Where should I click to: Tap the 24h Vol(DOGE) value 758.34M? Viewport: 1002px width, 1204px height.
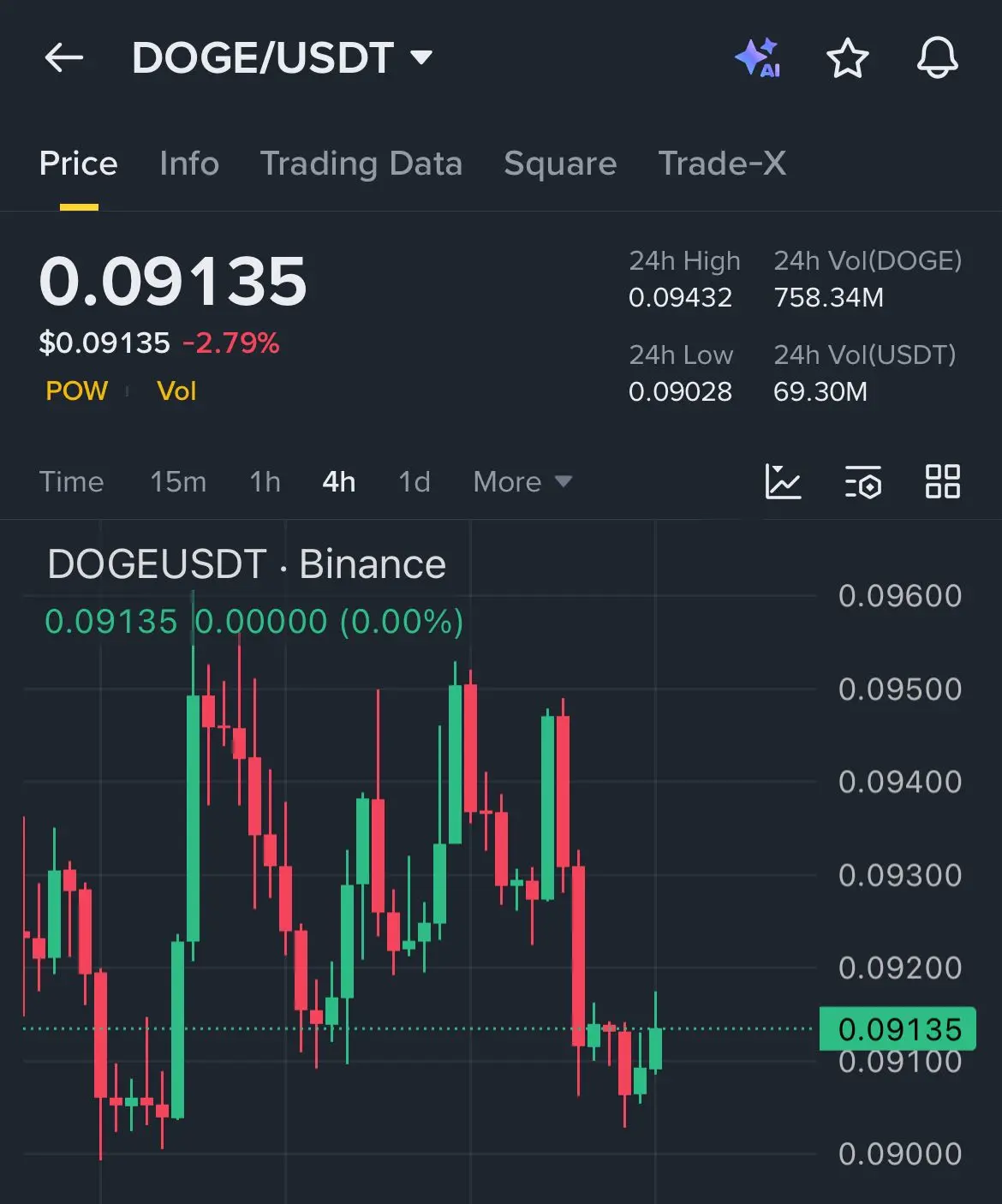point(828,297)
